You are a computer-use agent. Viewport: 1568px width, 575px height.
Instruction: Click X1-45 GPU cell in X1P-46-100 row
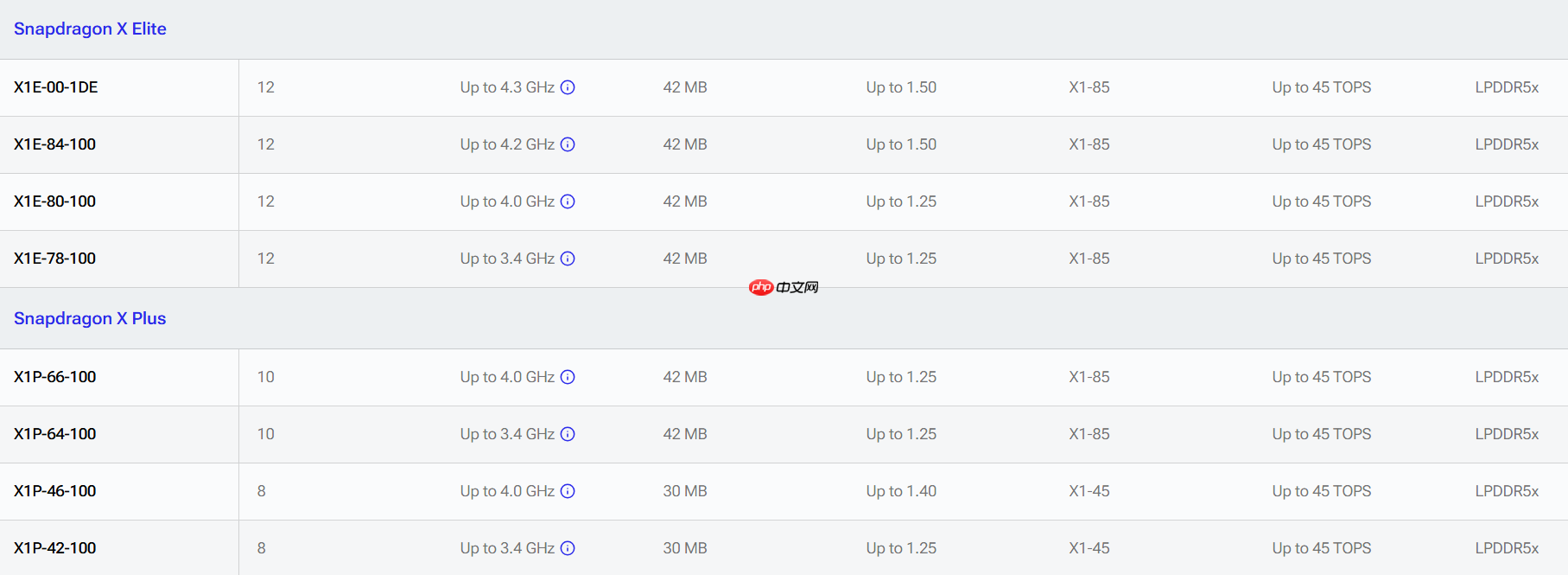1089,491
